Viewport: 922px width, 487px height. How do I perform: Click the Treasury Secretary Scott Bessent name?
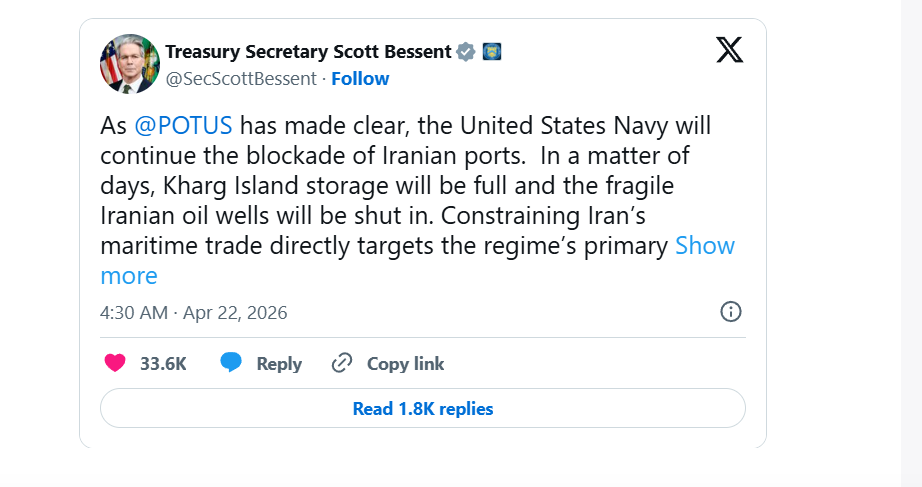tap(308, 52)
